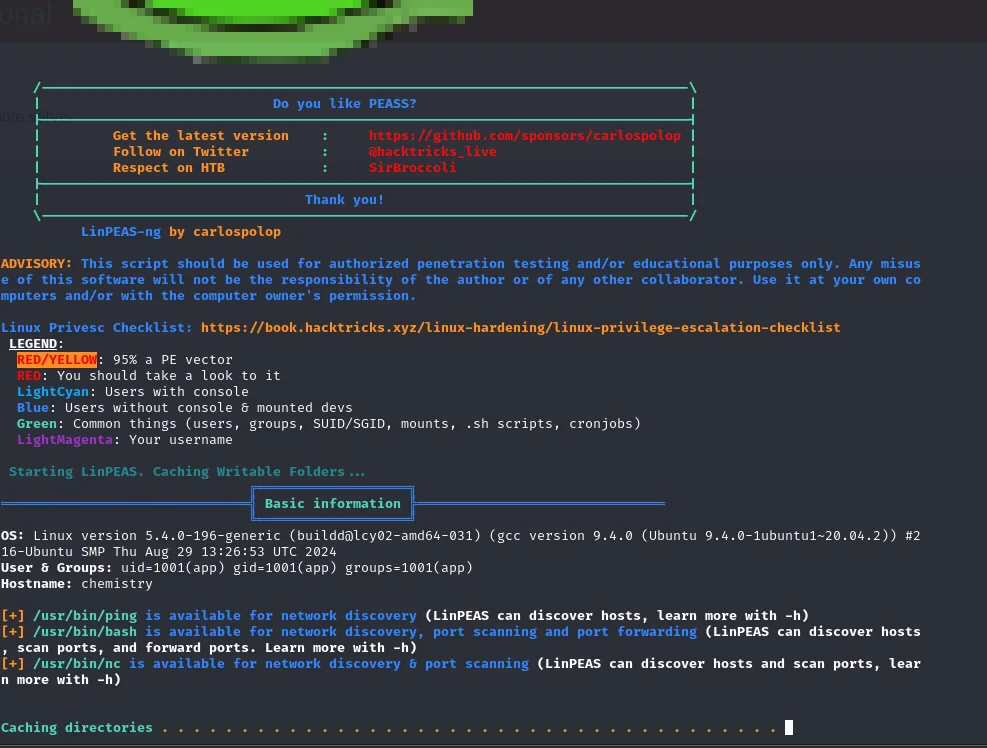Click the green pixel-art pea image
The height and width of the screenshot is (748, 987).
tap(273, 30)
